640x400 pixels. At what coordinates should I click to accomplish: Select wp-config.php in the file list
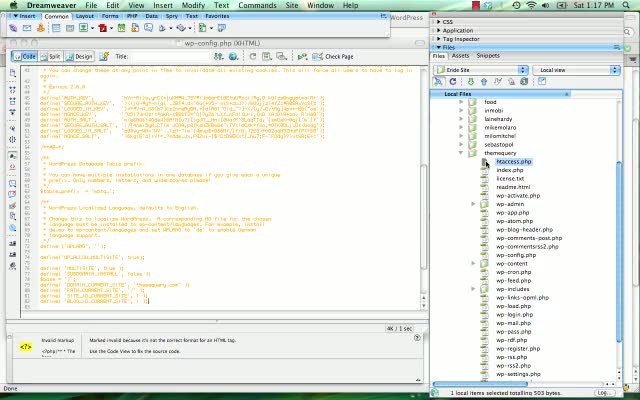[516, 255]
